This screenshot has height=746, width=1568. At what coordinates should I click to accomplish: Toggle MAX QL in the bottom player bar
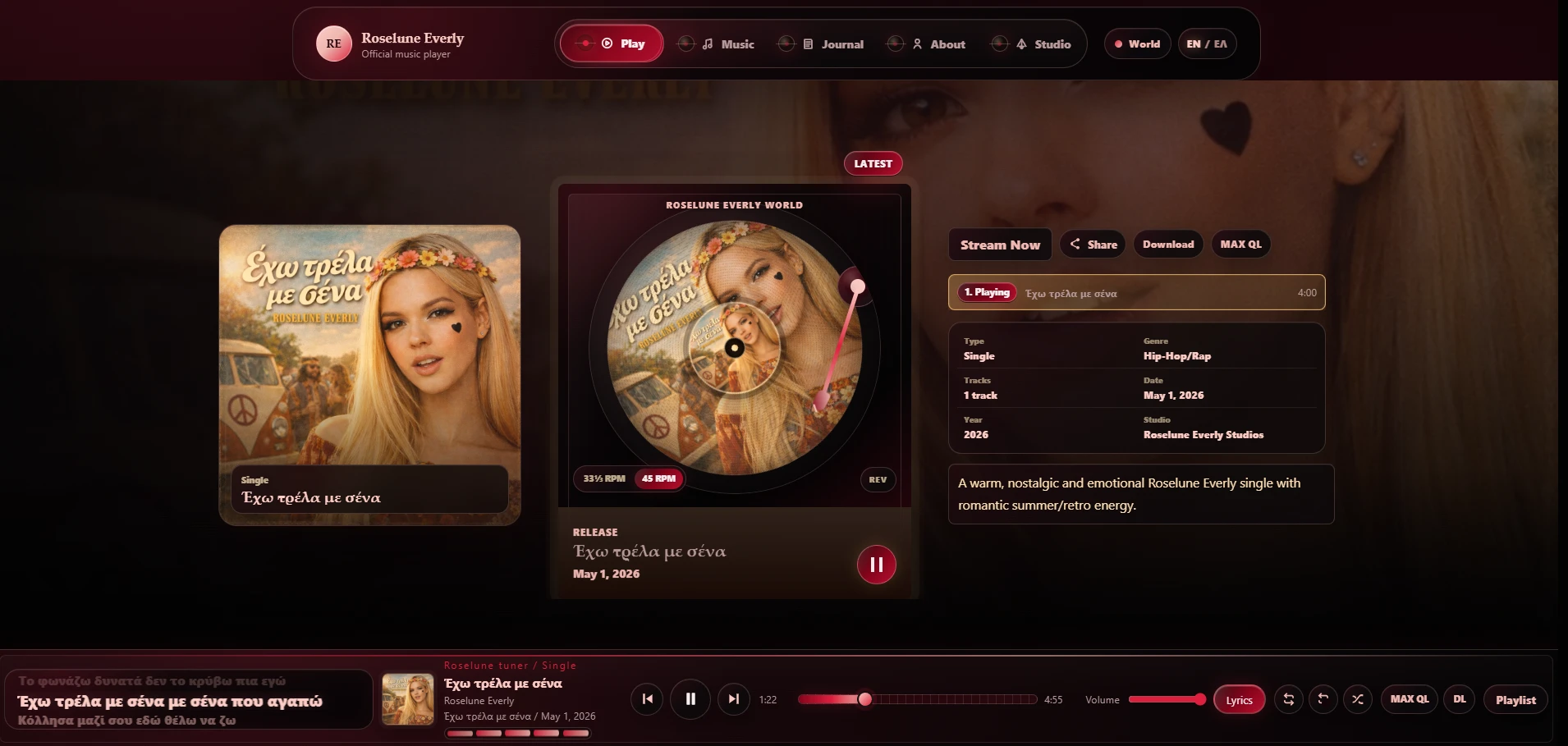point(1410,699)
